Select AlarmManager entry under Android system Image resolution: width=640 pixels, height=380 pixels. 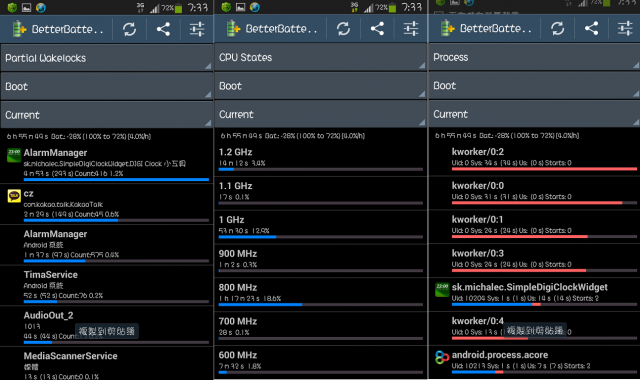[x=107, y=245]
